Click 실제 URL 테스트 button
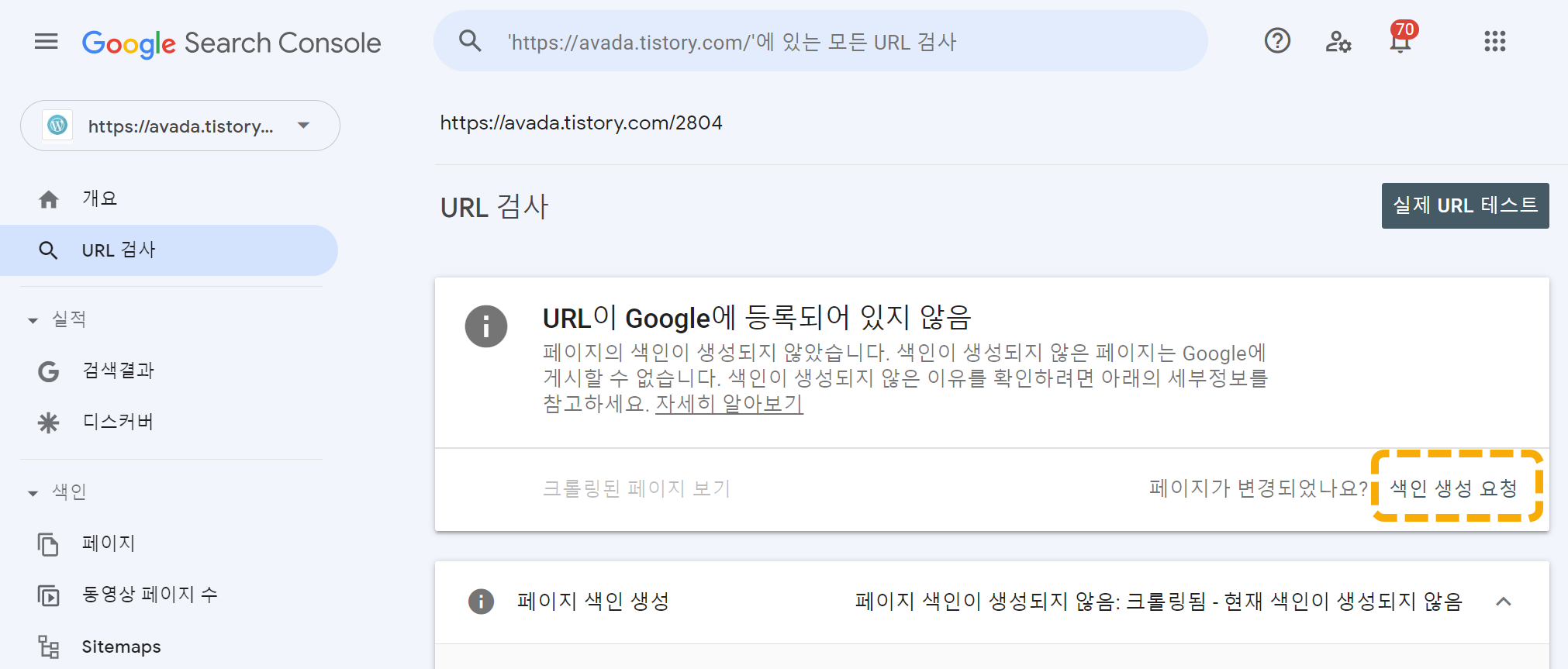This screenshot has width=1568, height=669. 1465,205
